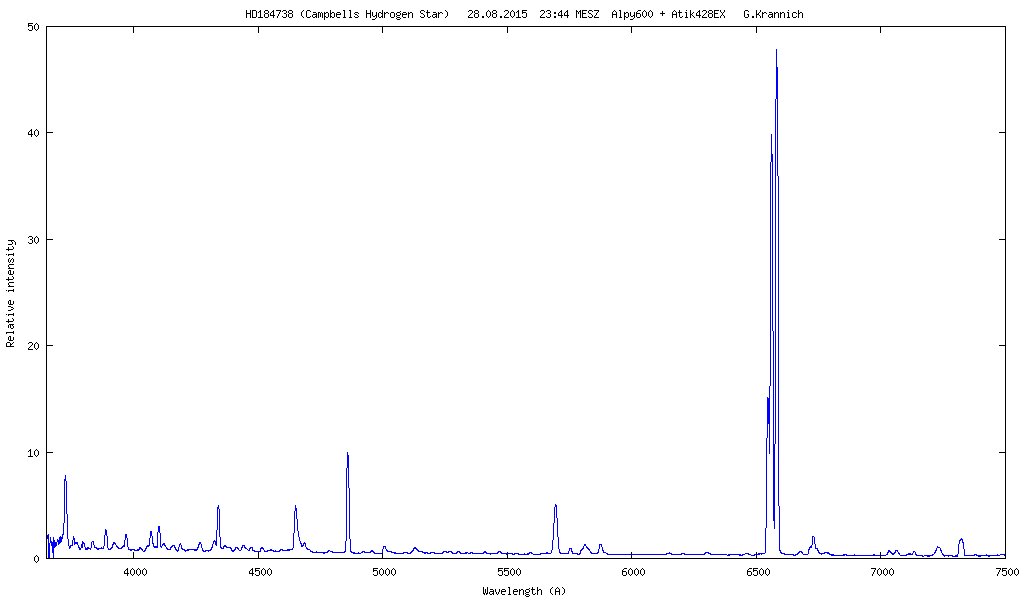This screenshot has width=1024, height=600.
Task: Click the emission peak near 4861 Angstroms
Action: [347, 456]
